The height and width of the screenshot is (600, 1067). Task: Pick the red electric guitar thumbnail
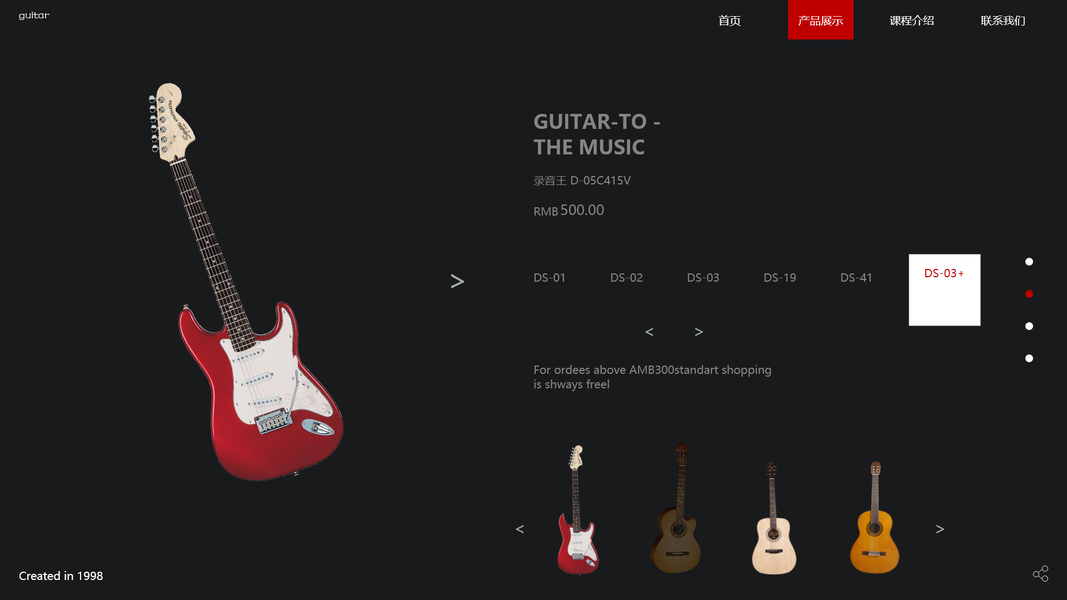coord(578,510)
